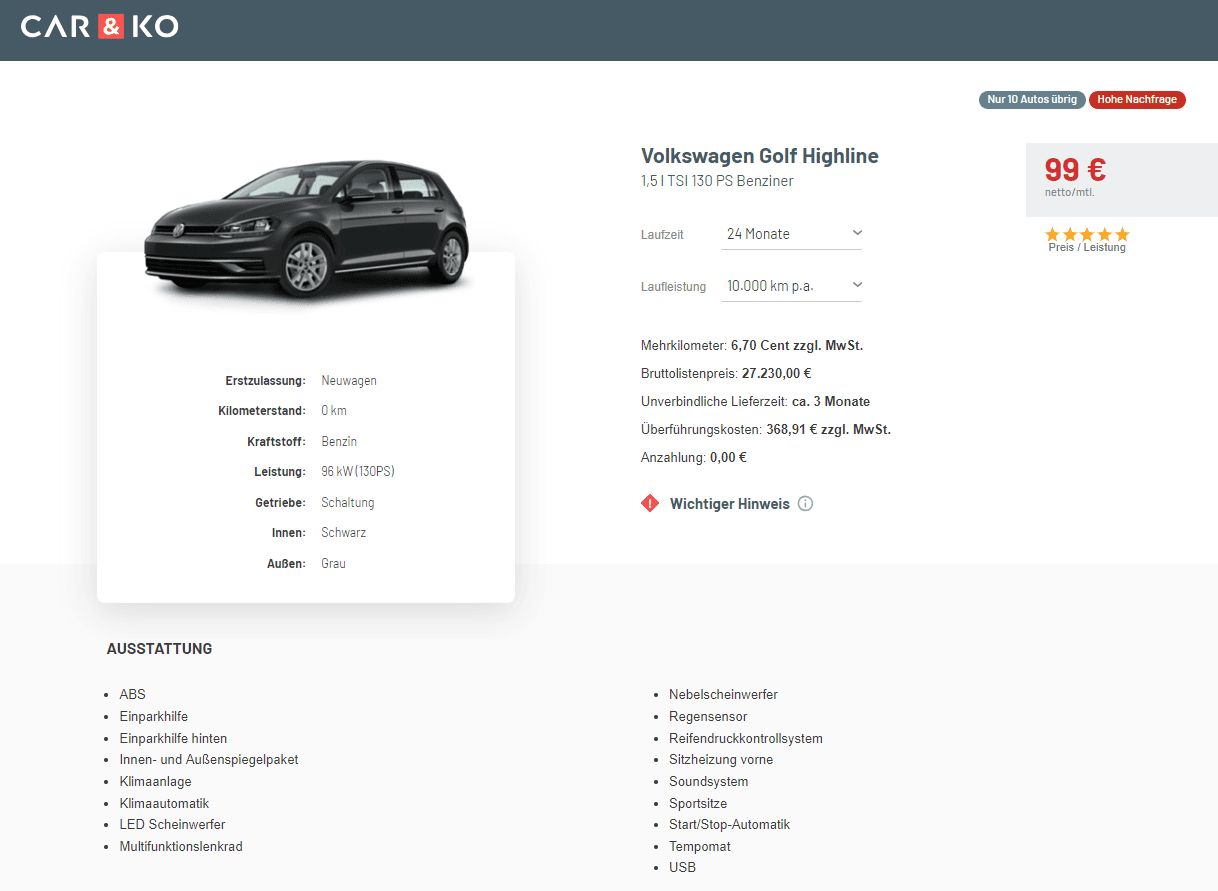Click the Einparkhilfe hinten item
The height and width of the screenshot is (891, 1218).
173,738
